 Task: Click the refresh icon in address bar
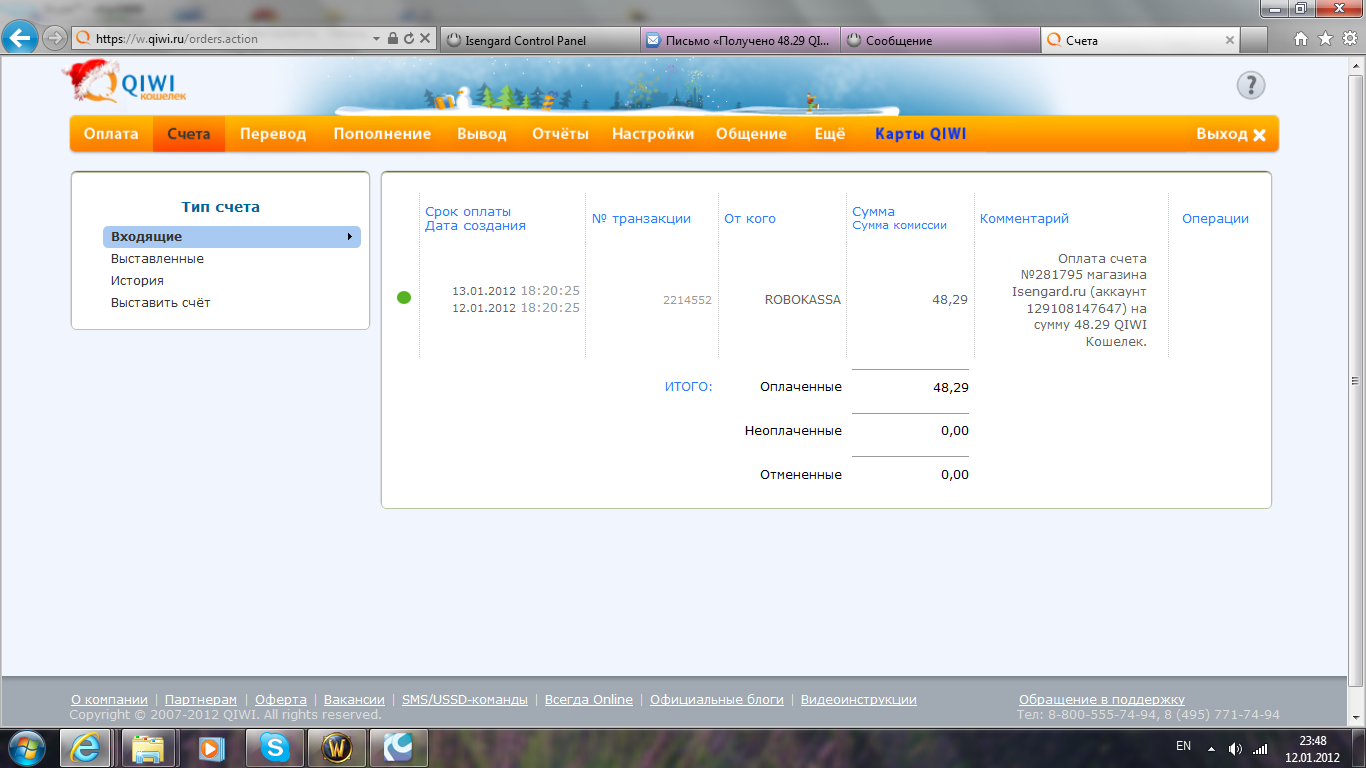click(x=409, y=39)
